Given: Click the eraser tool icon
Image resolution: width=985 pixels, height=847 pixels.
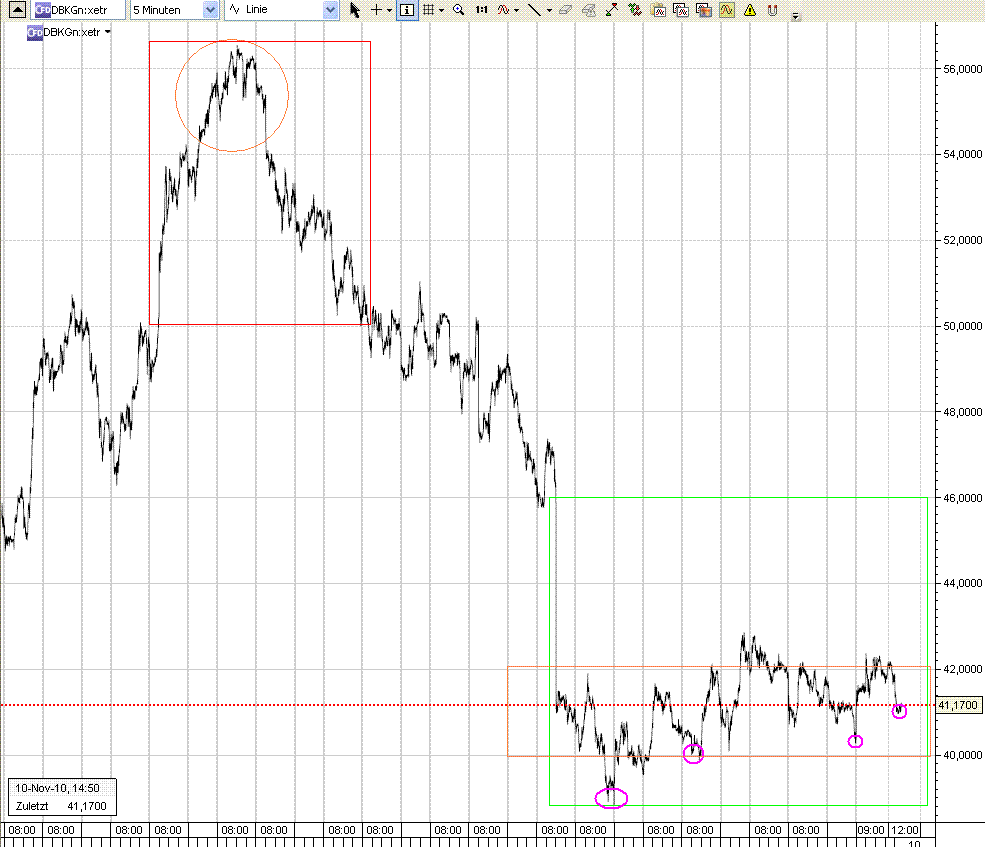Looking at the screenshot, I should (x=564, y=10).
